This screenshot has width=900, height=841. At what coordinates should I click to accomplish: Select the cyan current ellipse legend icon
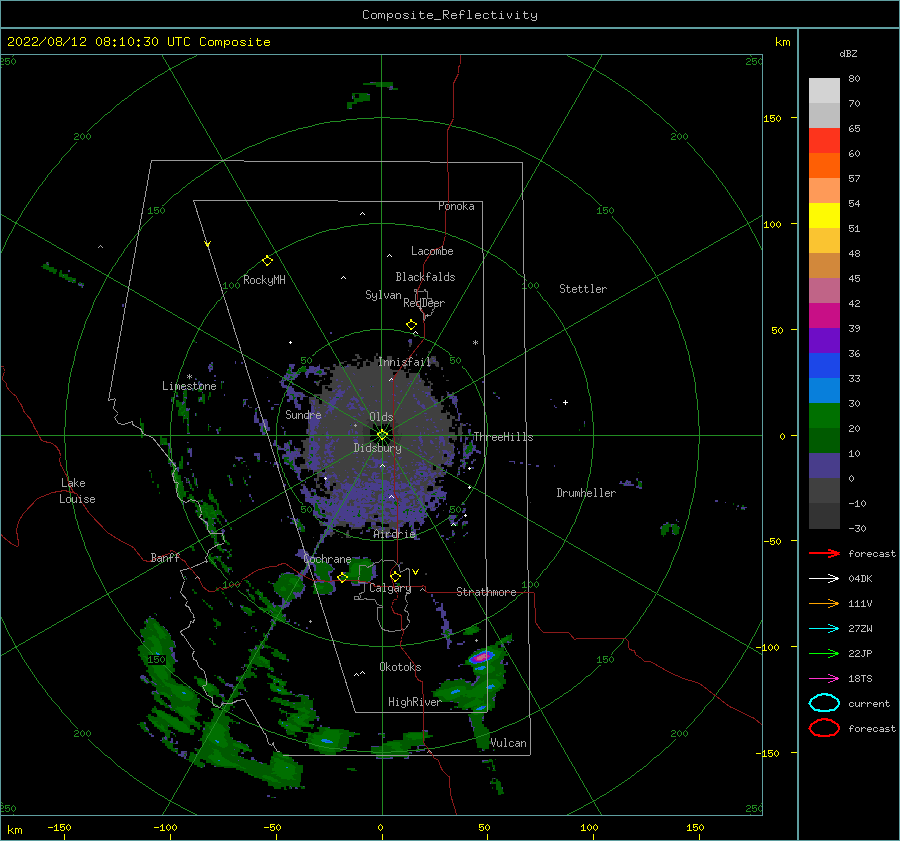(824, 703)
